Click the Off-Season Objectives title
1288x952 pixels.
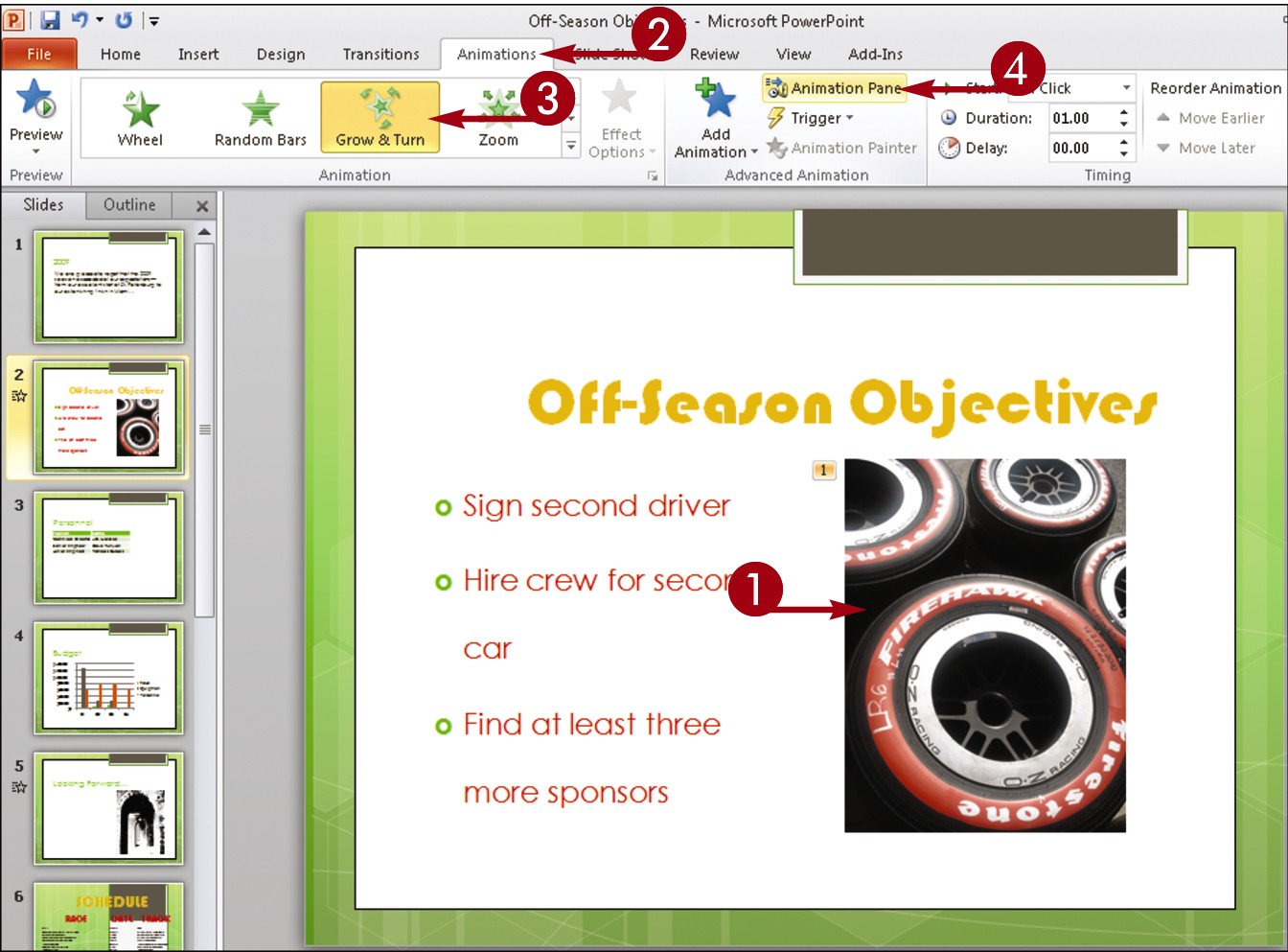(842, 404)
